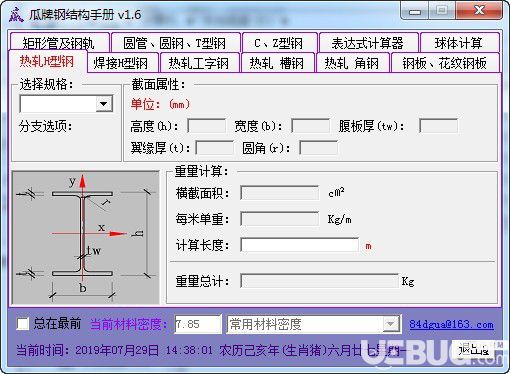Click the Kg/m unit label

click(339, 219)
